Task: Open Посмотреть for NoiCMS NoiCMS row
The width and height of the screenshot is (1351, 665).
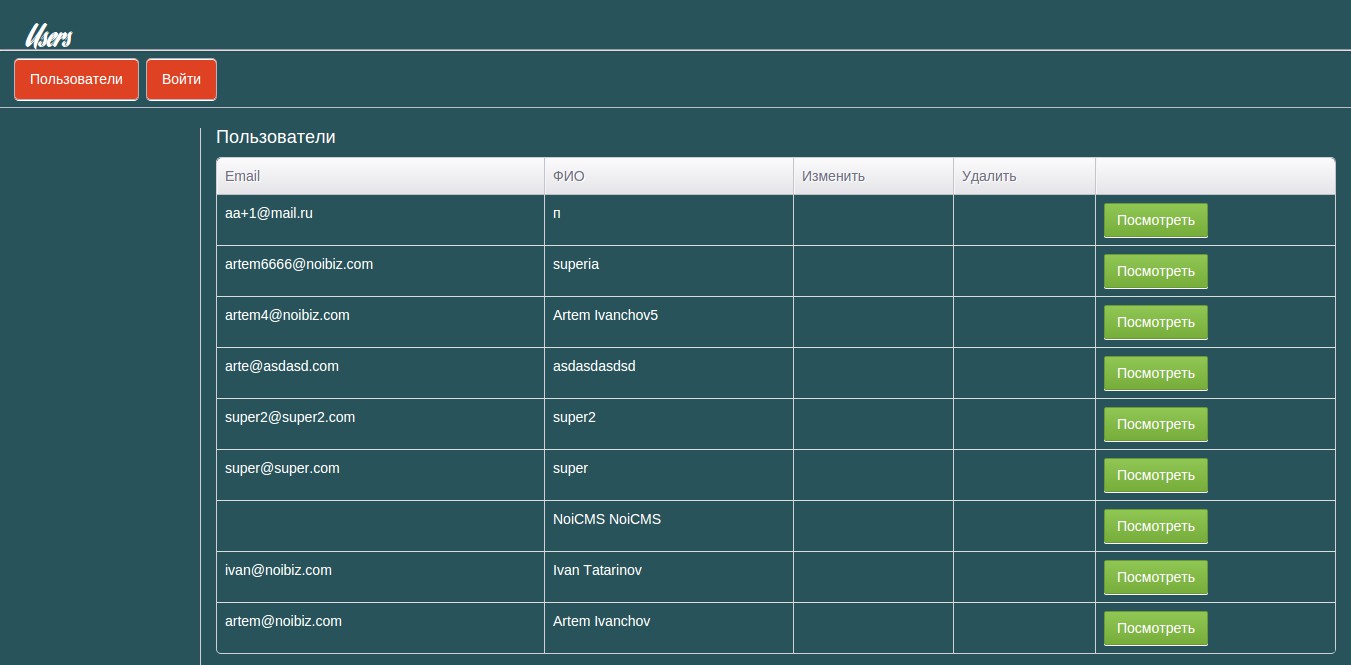Action: (x=1155, y=527)
